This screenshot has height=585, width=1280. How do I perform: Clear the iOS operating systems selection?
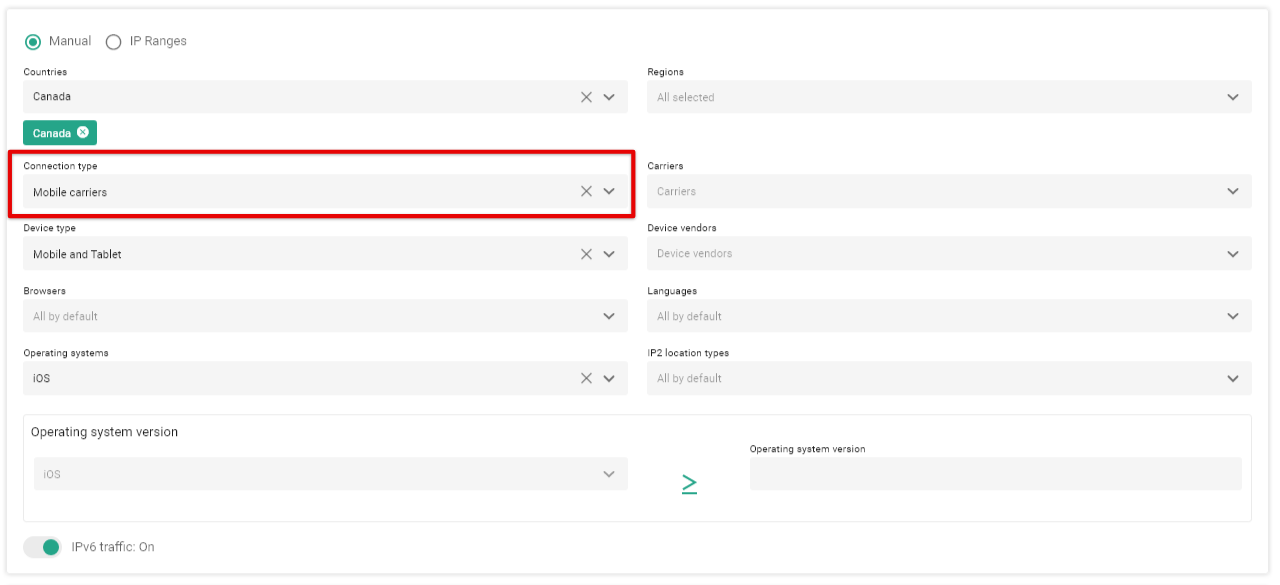tap(586, 378)
